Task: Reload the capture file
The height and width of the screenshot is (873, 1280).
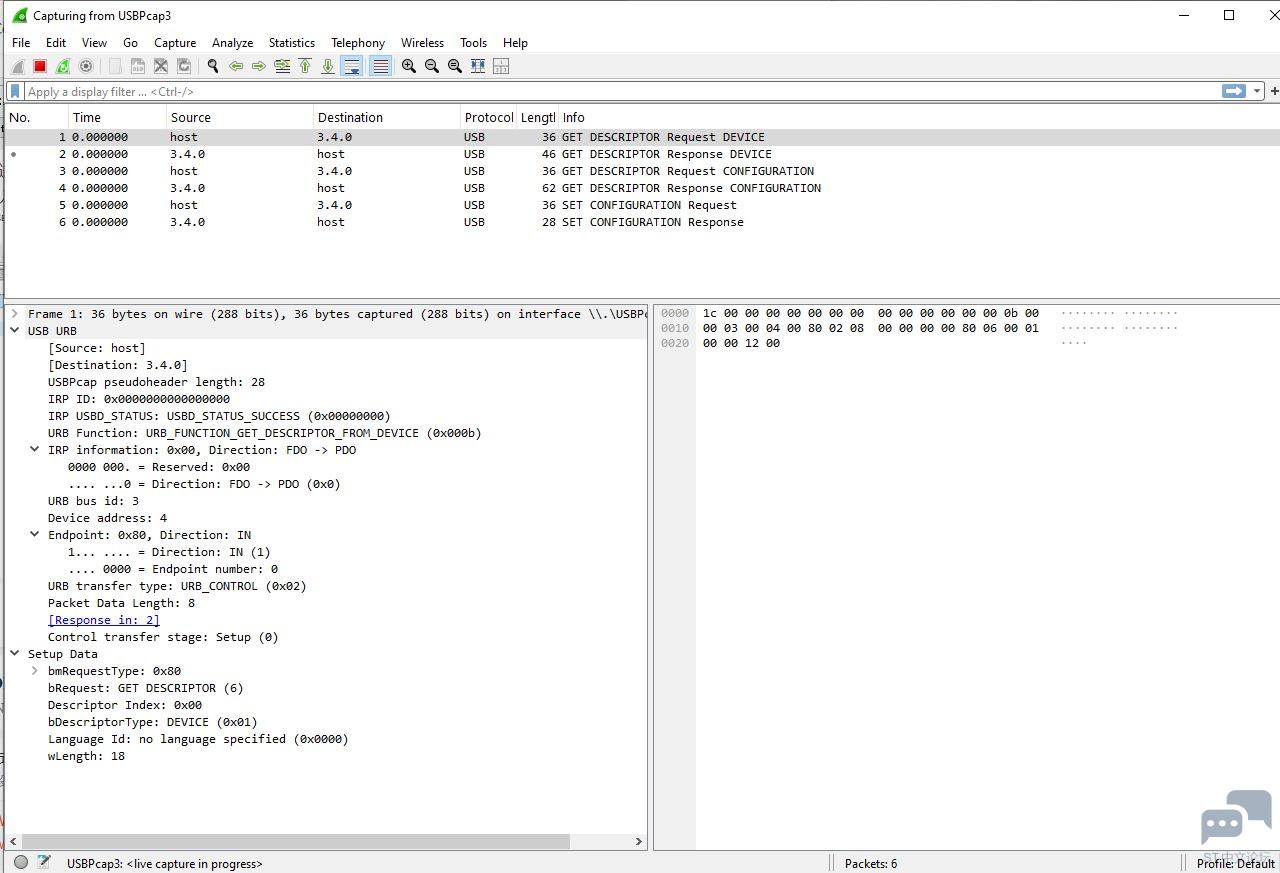Action: coord(184,66)
